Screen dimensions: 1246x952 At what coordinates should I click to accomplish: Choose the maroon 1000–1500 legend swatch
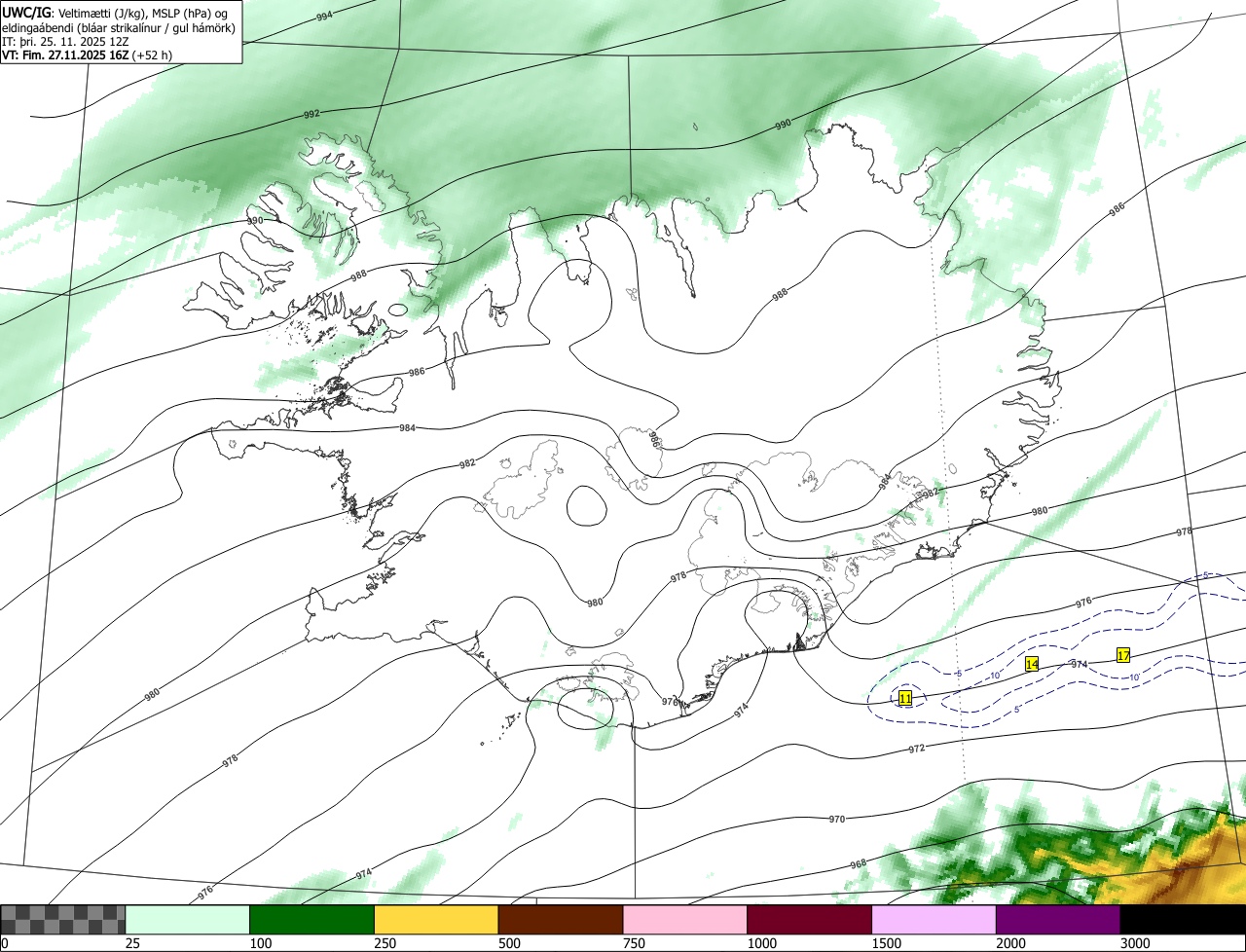click(x=810, y=920)
